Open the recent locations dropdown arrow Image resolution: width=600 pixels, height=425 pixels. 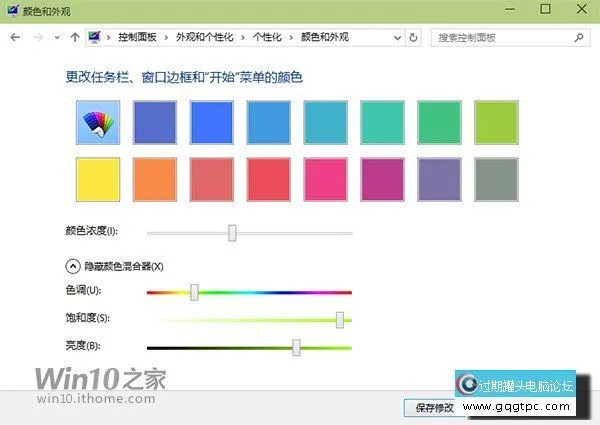[x=56, y=37]
